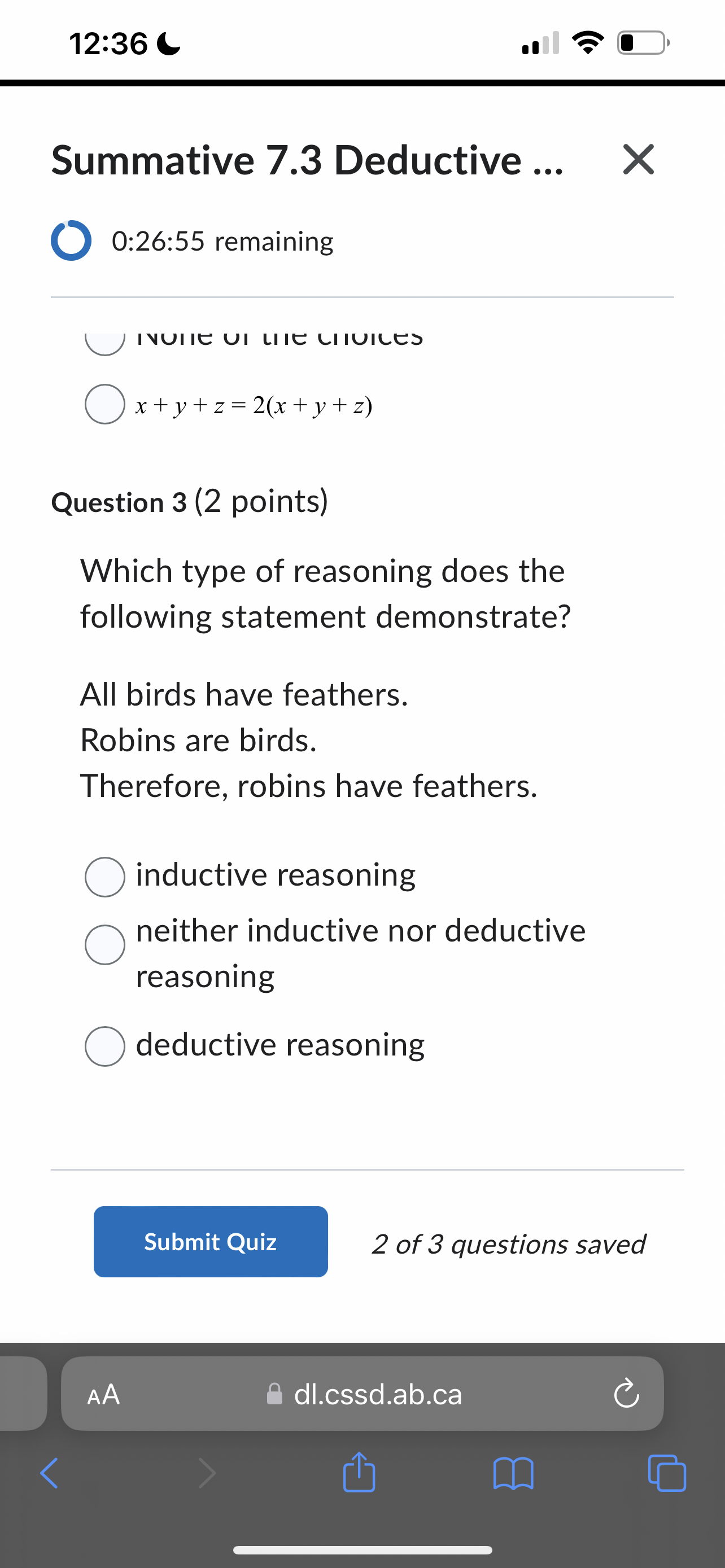Tap the Wi-Fi icon in status bar
Image resolution: width=725 pixels, height=1568 pixels.
tap(588, 41)
